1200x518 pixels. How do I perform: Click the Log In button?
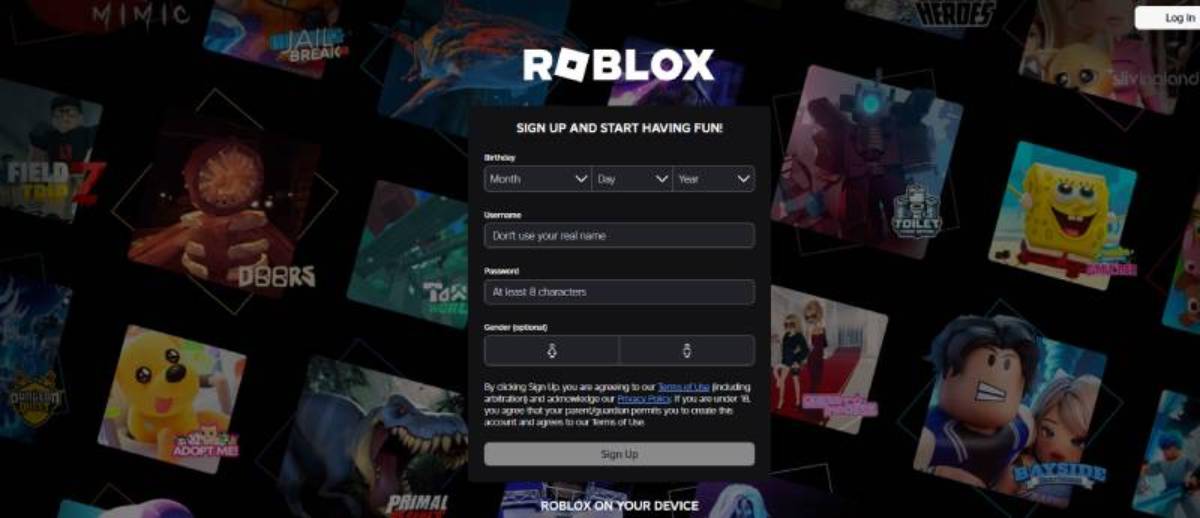[x=1168, y=18]
